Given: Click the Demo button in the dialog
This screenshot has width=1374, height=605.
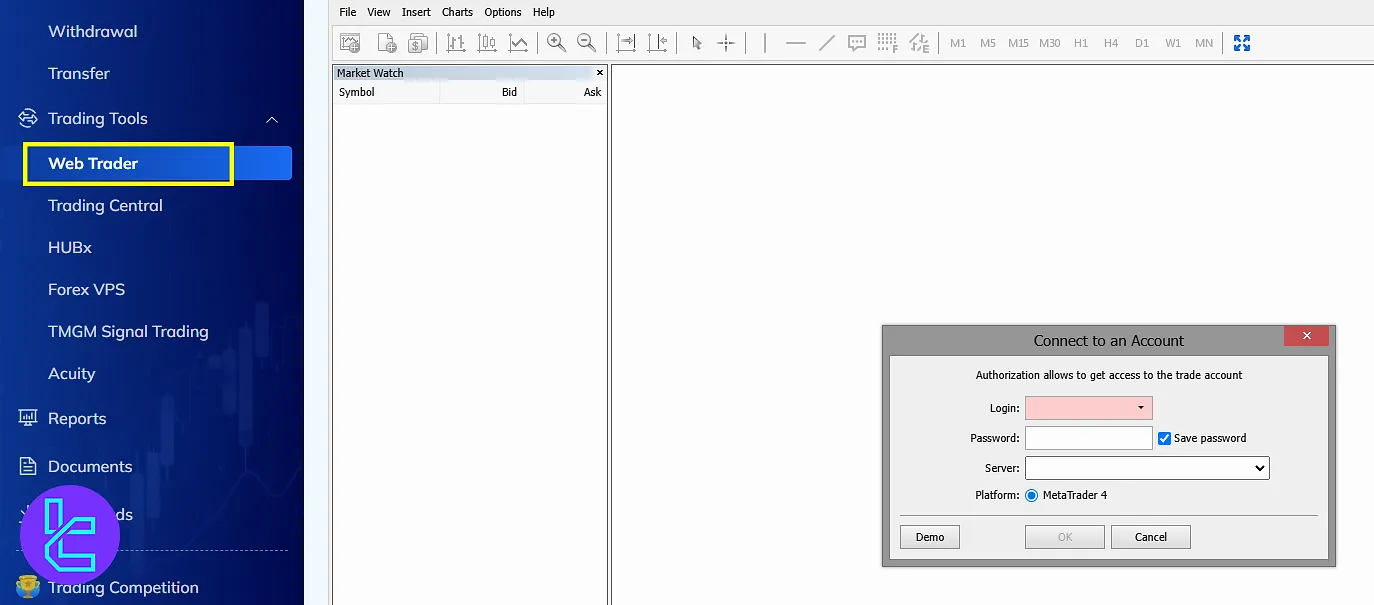Looking at the screenshot, I should [930, 537].
